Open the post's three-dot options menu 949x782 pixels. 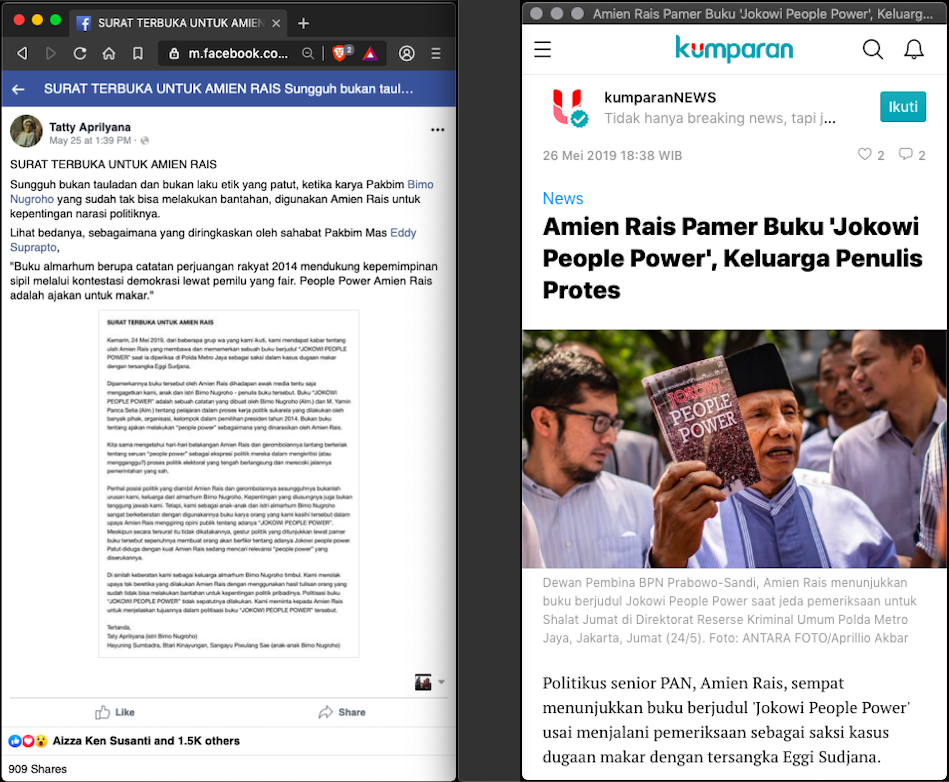tap(437, 130)
